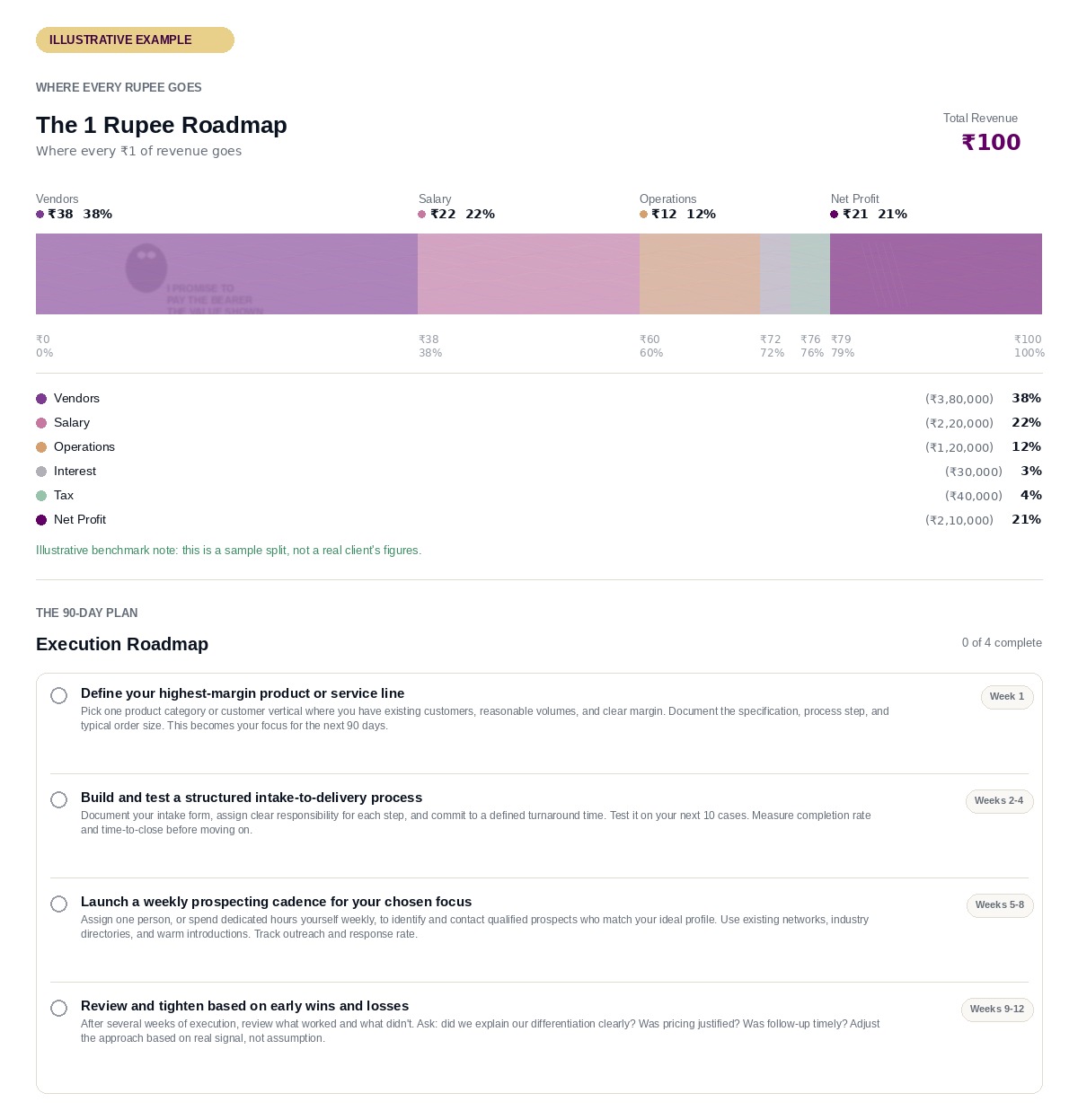1078x1120 pixels.
Task: Click 'Launch a weekly prospecting cadence' title
Action: 276,902
